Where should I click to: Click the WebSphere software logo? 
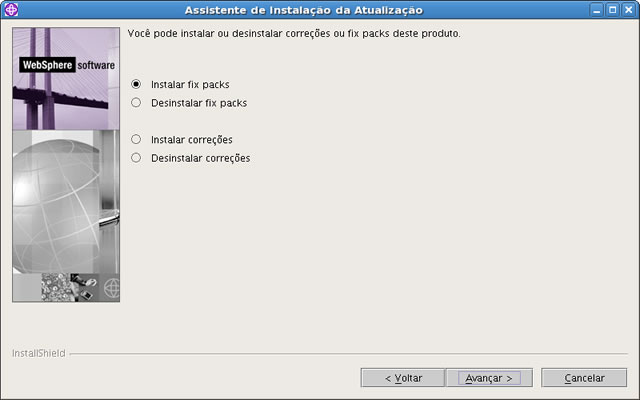(68, 65)
